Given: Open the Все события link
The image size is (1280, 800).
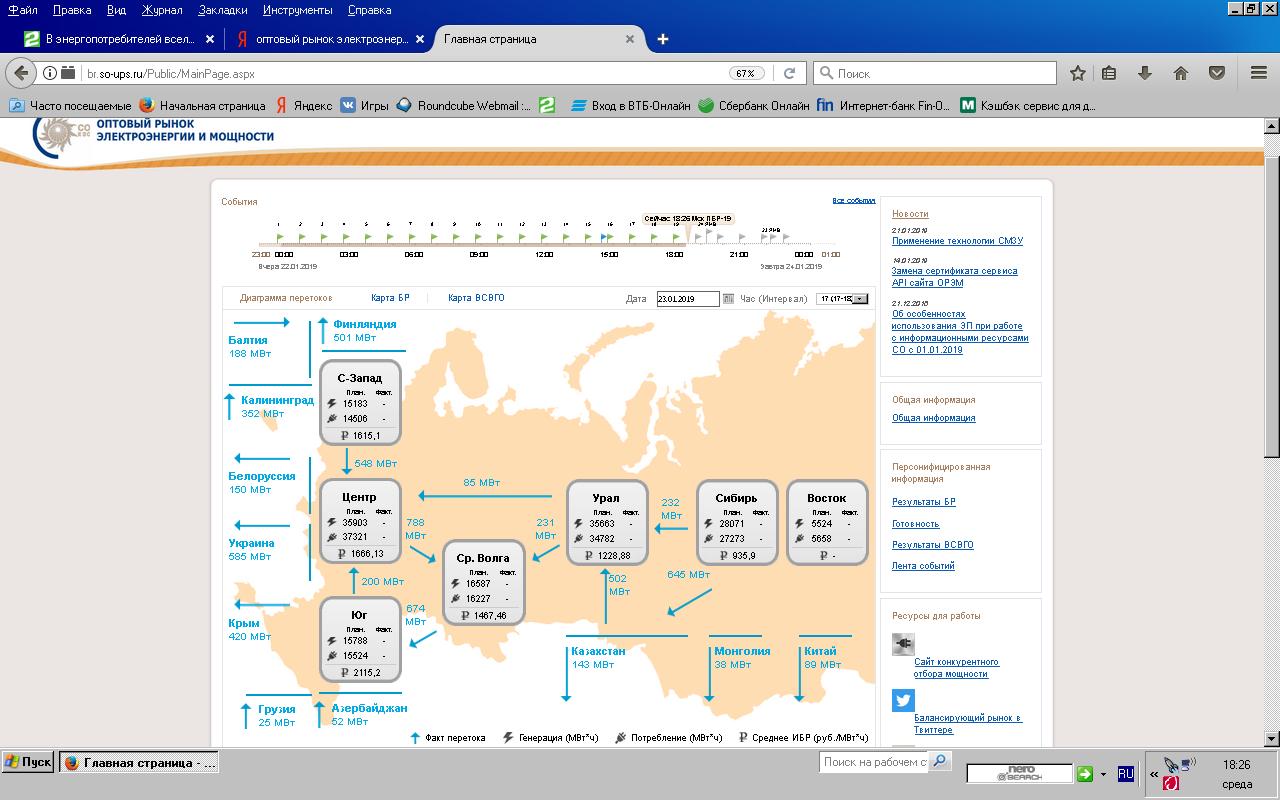Looking at the screenshot, I should click(854, 201).
